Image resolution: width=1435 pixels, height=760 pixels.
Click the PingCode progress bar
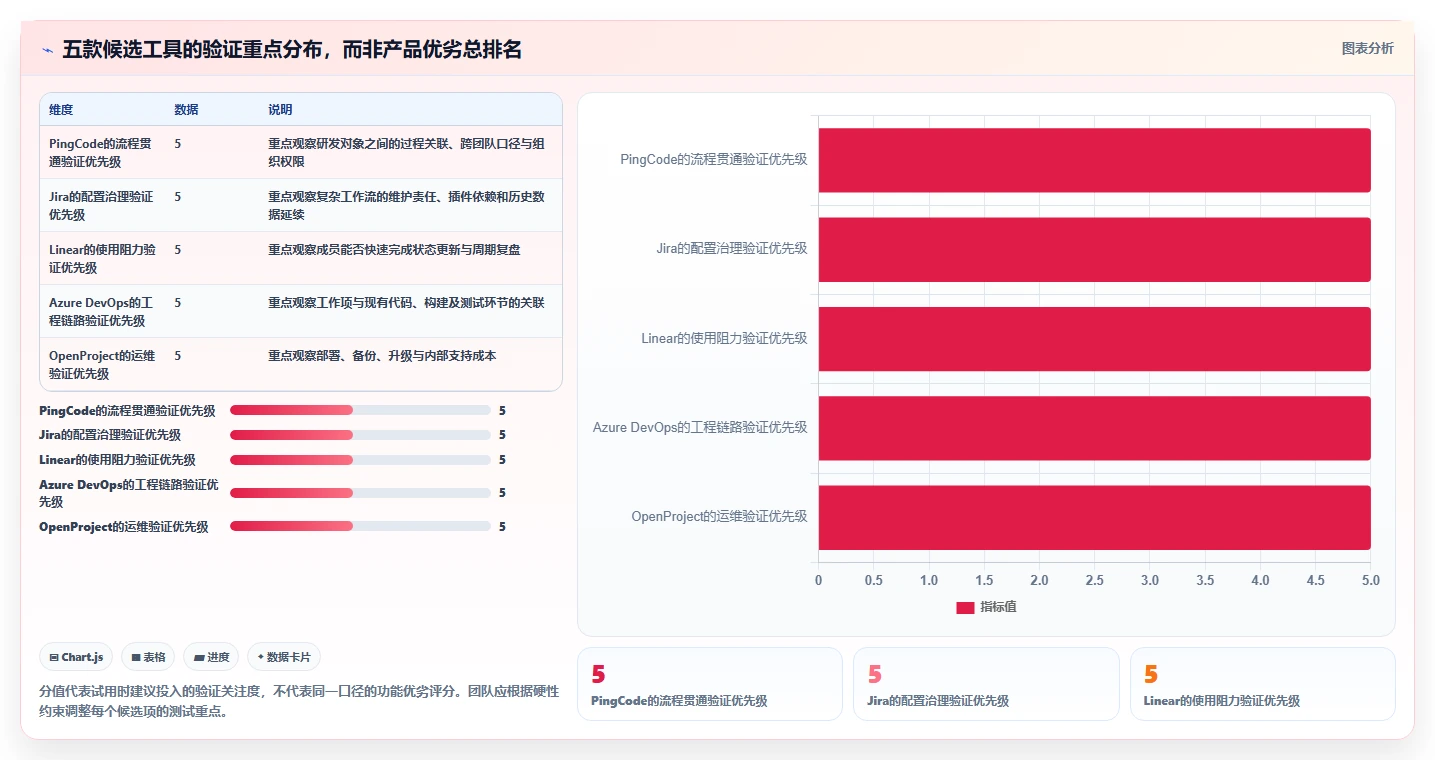(360, 410)
